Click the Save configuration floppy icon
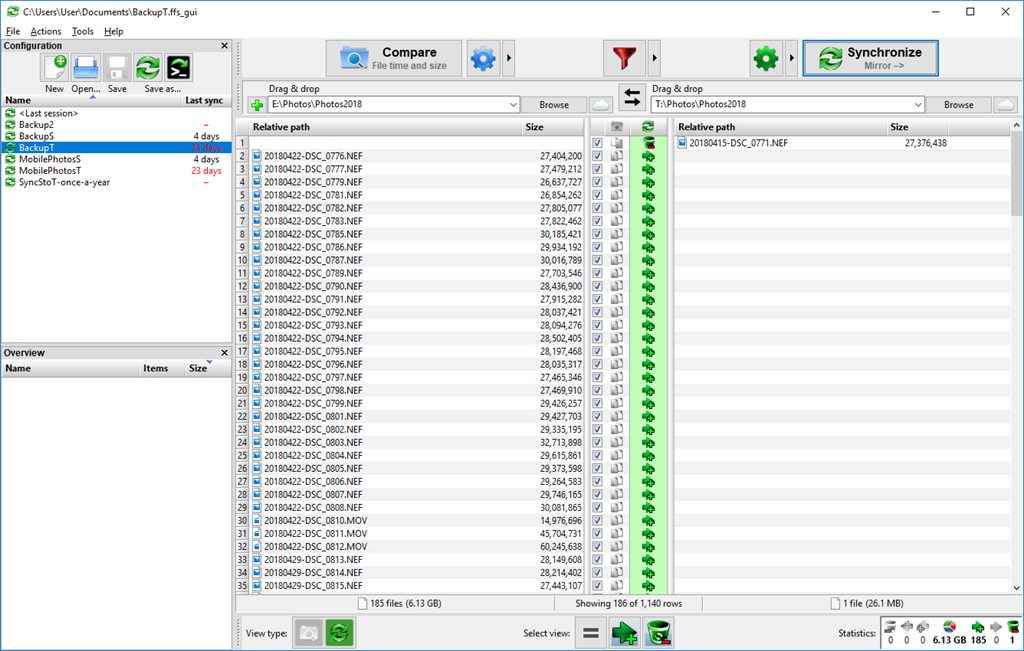This screenshot has height=651, width=1024. click(117, 68)
